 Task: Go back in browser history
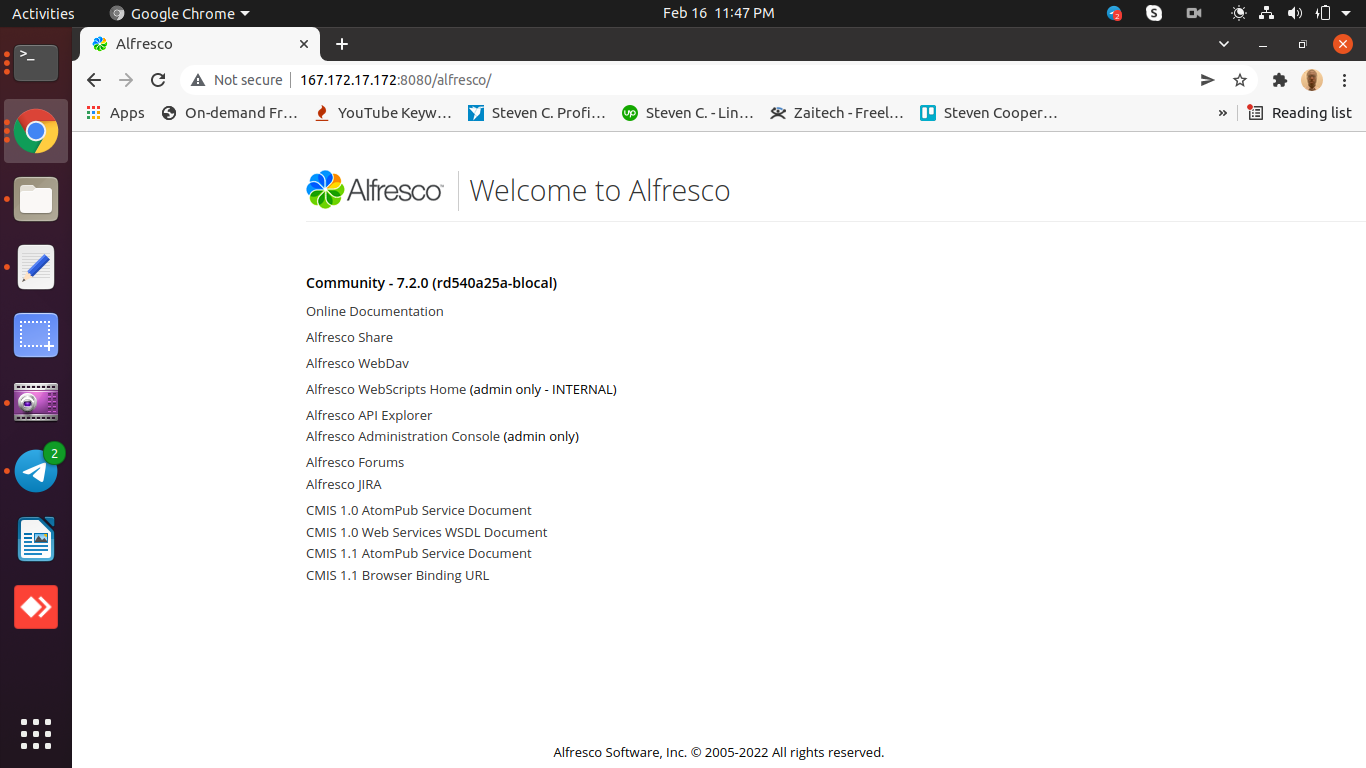pos(94,80)
